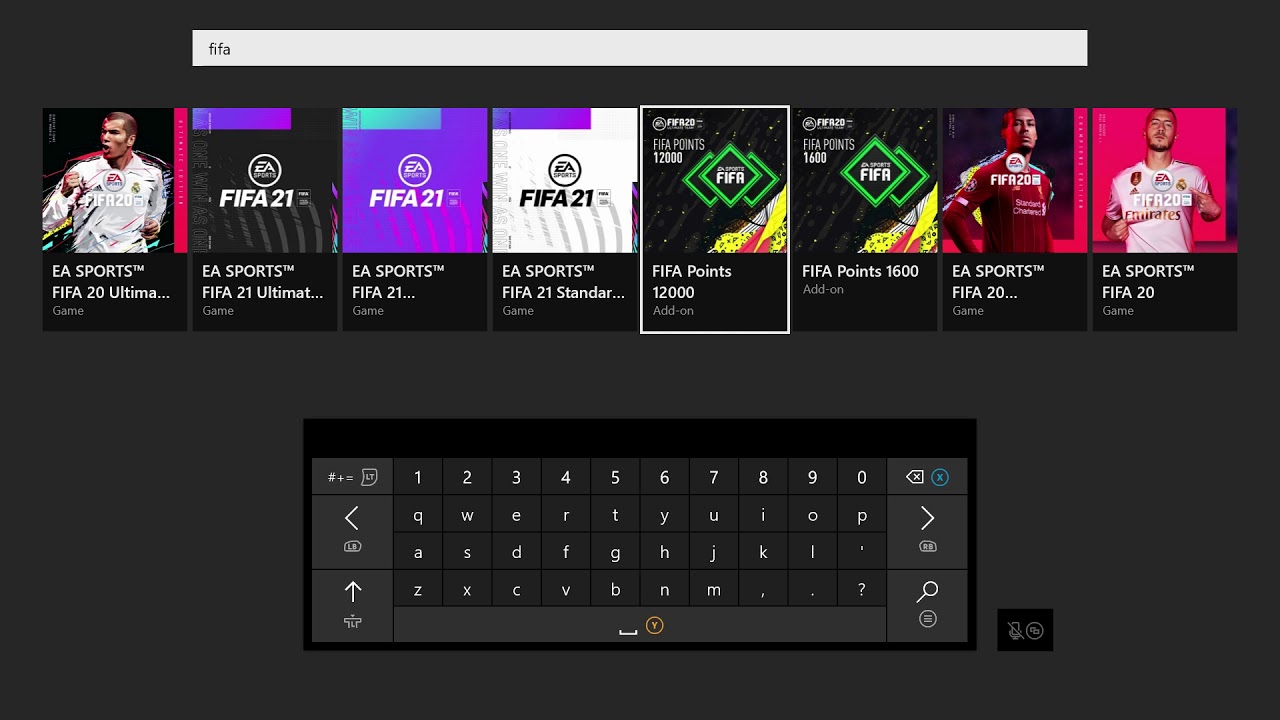1280x720 pixels.
Task: Choose the letter v key
Action: pyautogui.click(x=566, y=590)
